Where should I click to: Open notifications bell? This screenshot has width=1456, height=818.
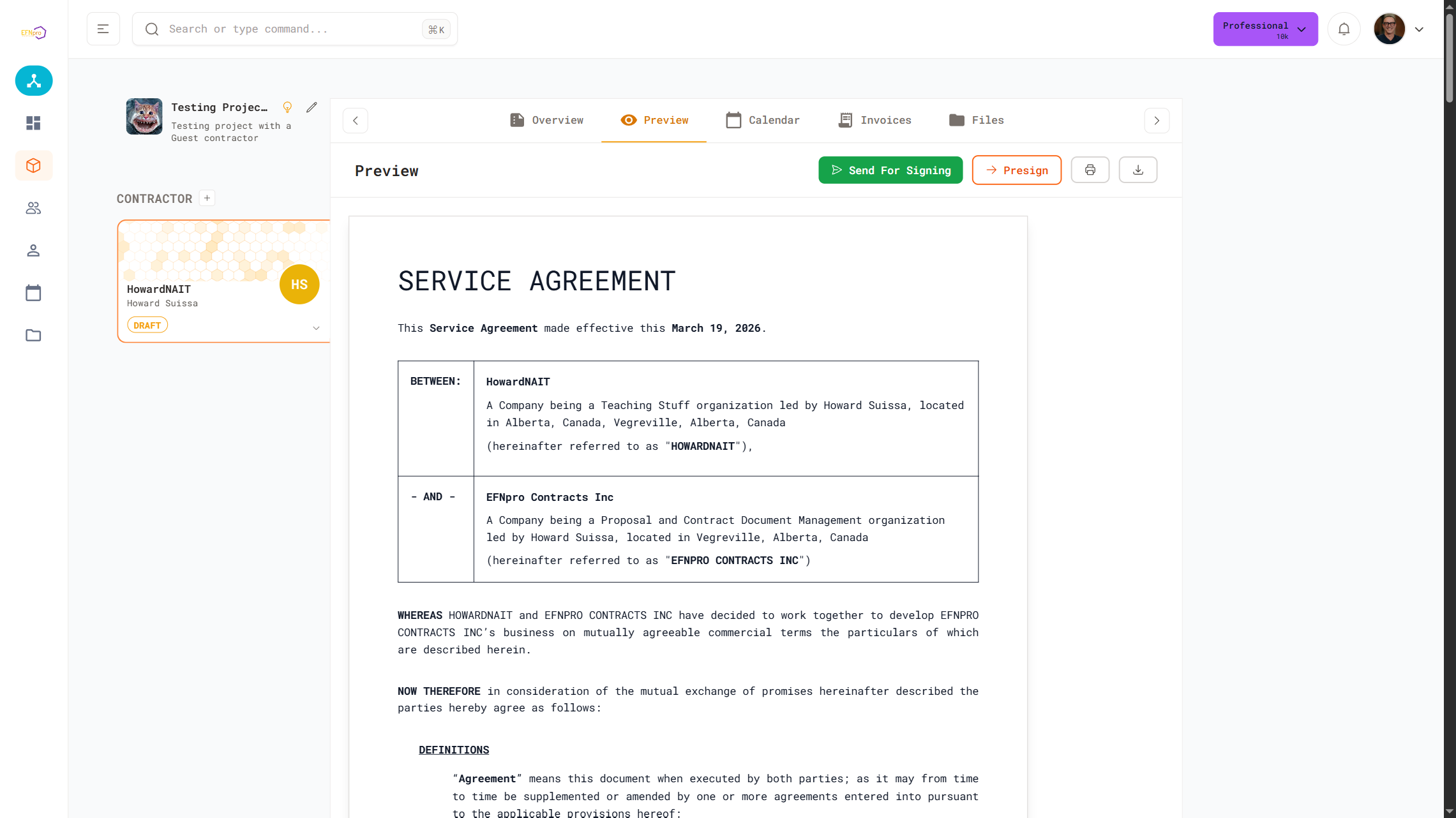pos(1344,29)
